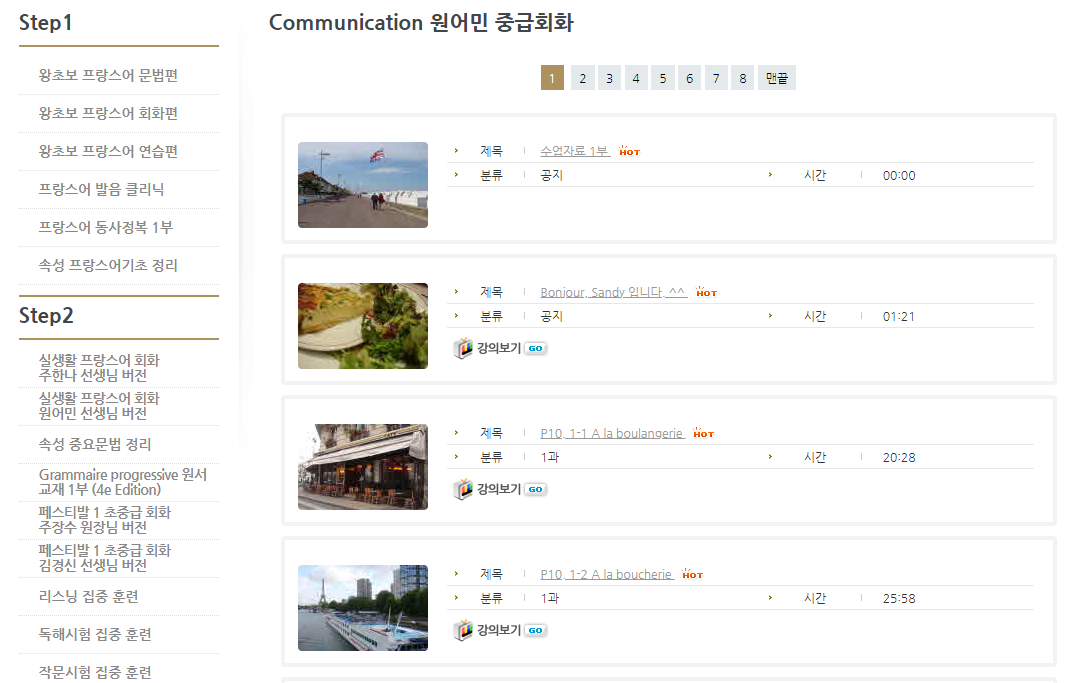Go to page 3

[609, 78]
